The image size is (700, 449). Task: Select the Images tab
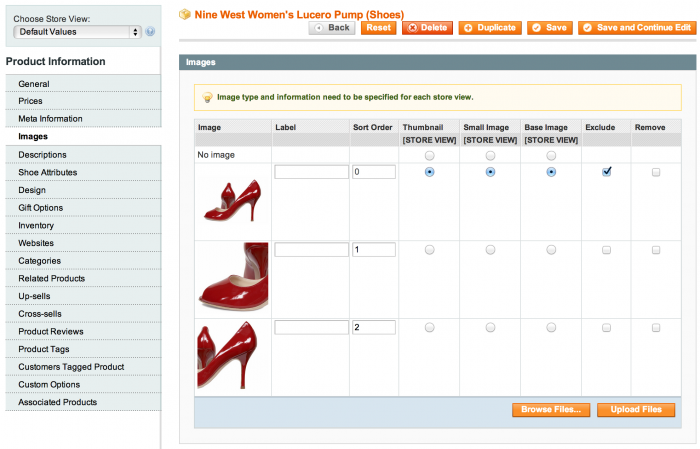[x=83, y=137]
